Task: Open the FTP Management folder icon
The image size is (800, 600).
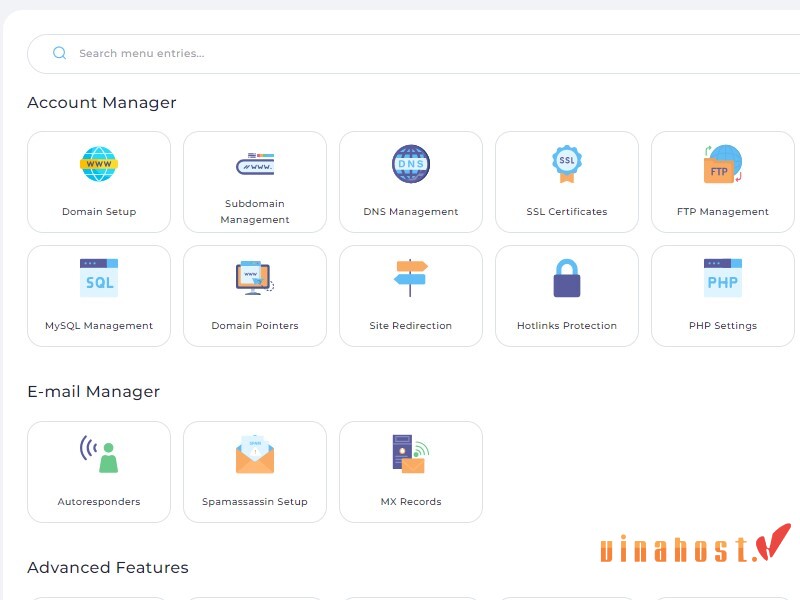Action: 723,164
